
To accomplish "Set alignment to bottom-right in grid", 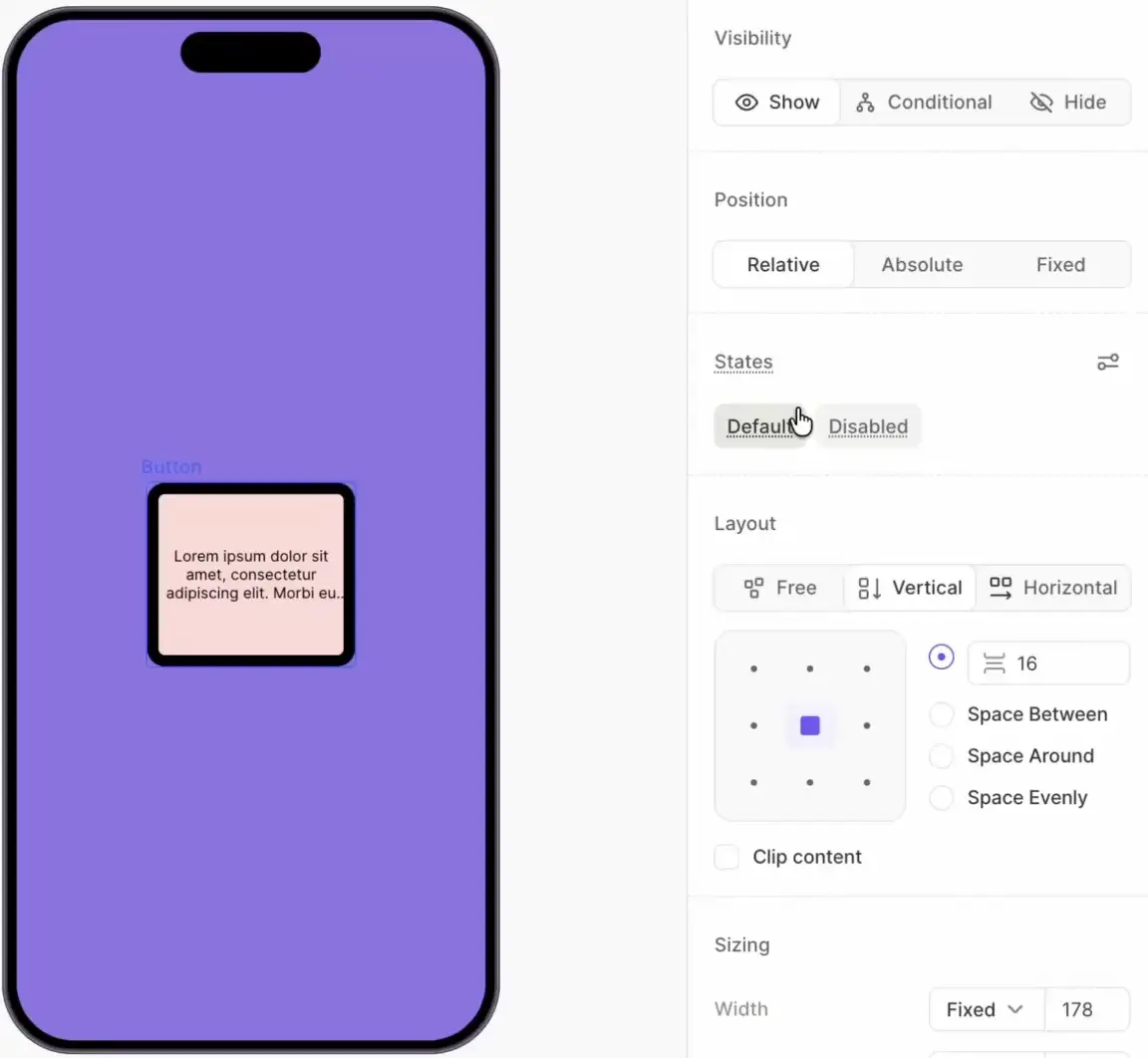I will pos(867,783).
